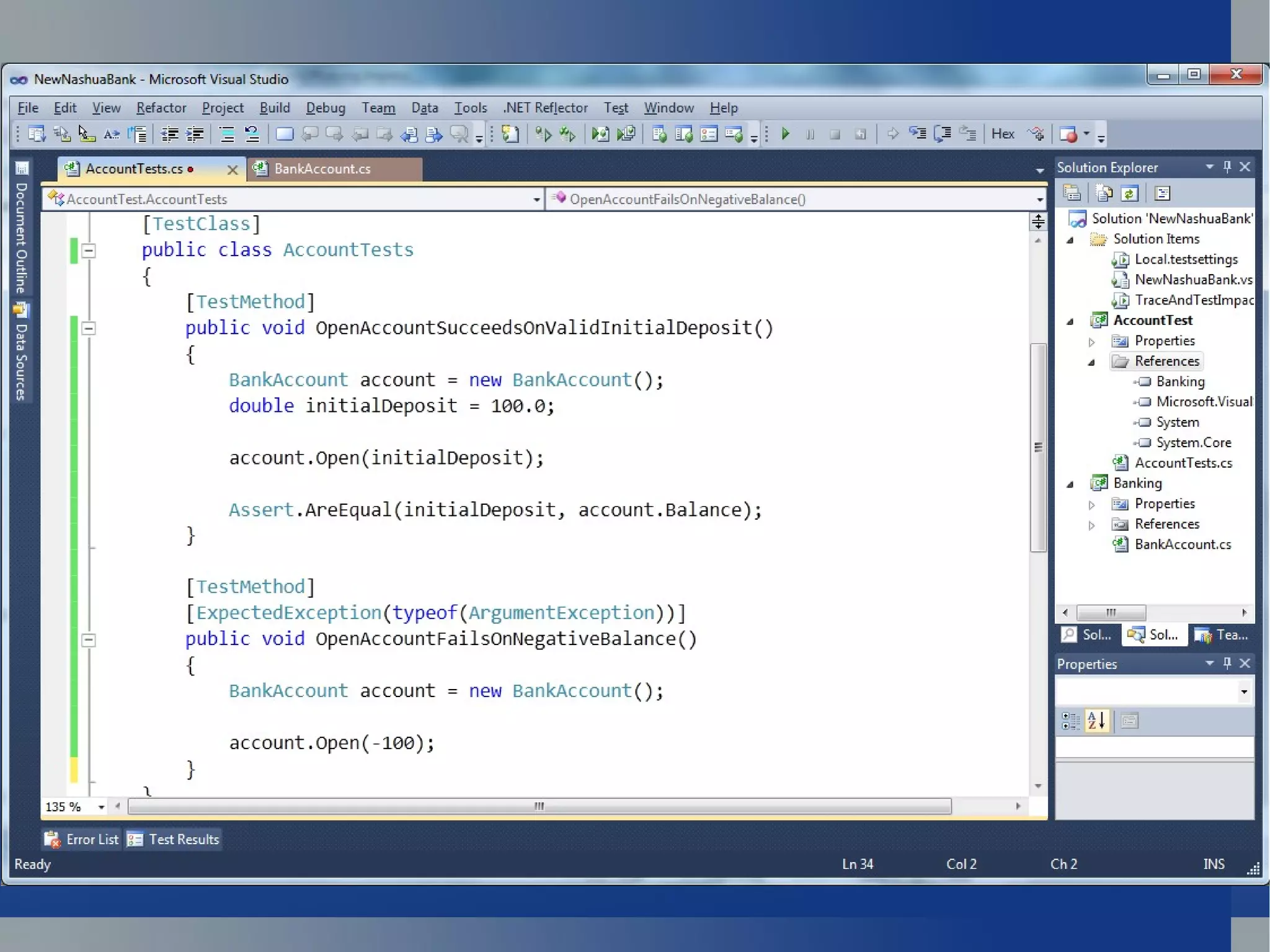This screenshot has height=952, width=1270.
Task: Click the editor horizontal scrollbar thumb
Action: (540, 806)
